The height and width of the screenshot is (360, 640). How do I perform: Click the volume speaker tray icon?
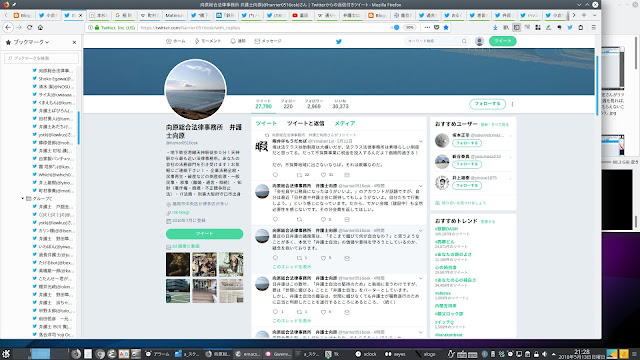coord(544,354)
